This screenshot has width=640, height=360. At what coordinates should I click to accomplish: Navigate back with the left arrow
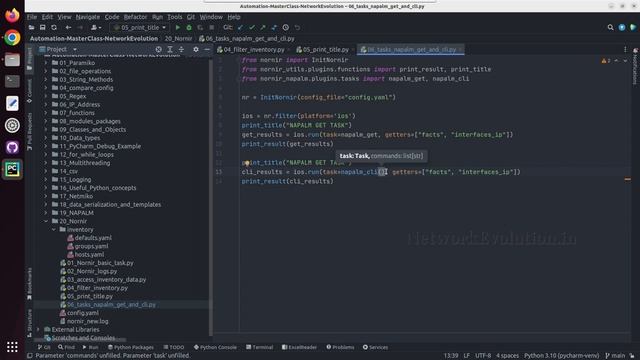pyautogui.click(x=68, y=27)
